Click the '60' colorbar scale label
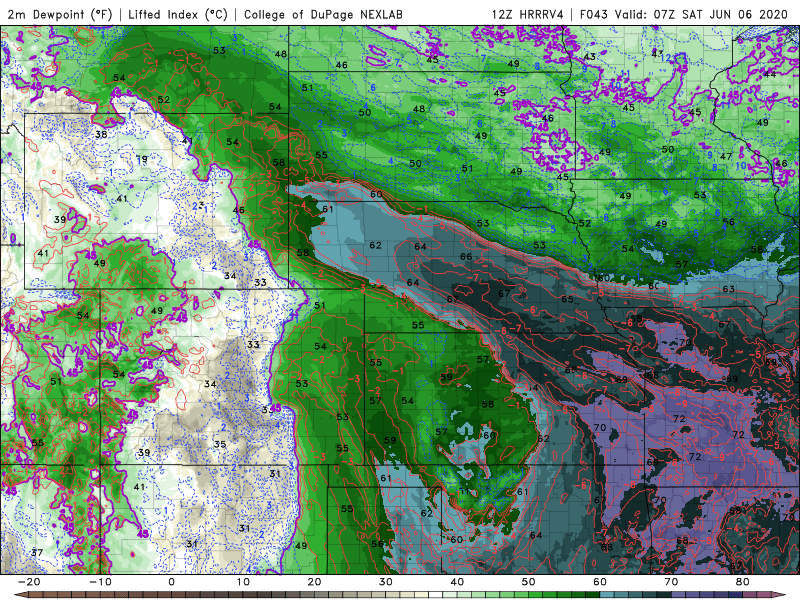Screen dimensions: 800x600 (x=600, y=582)
